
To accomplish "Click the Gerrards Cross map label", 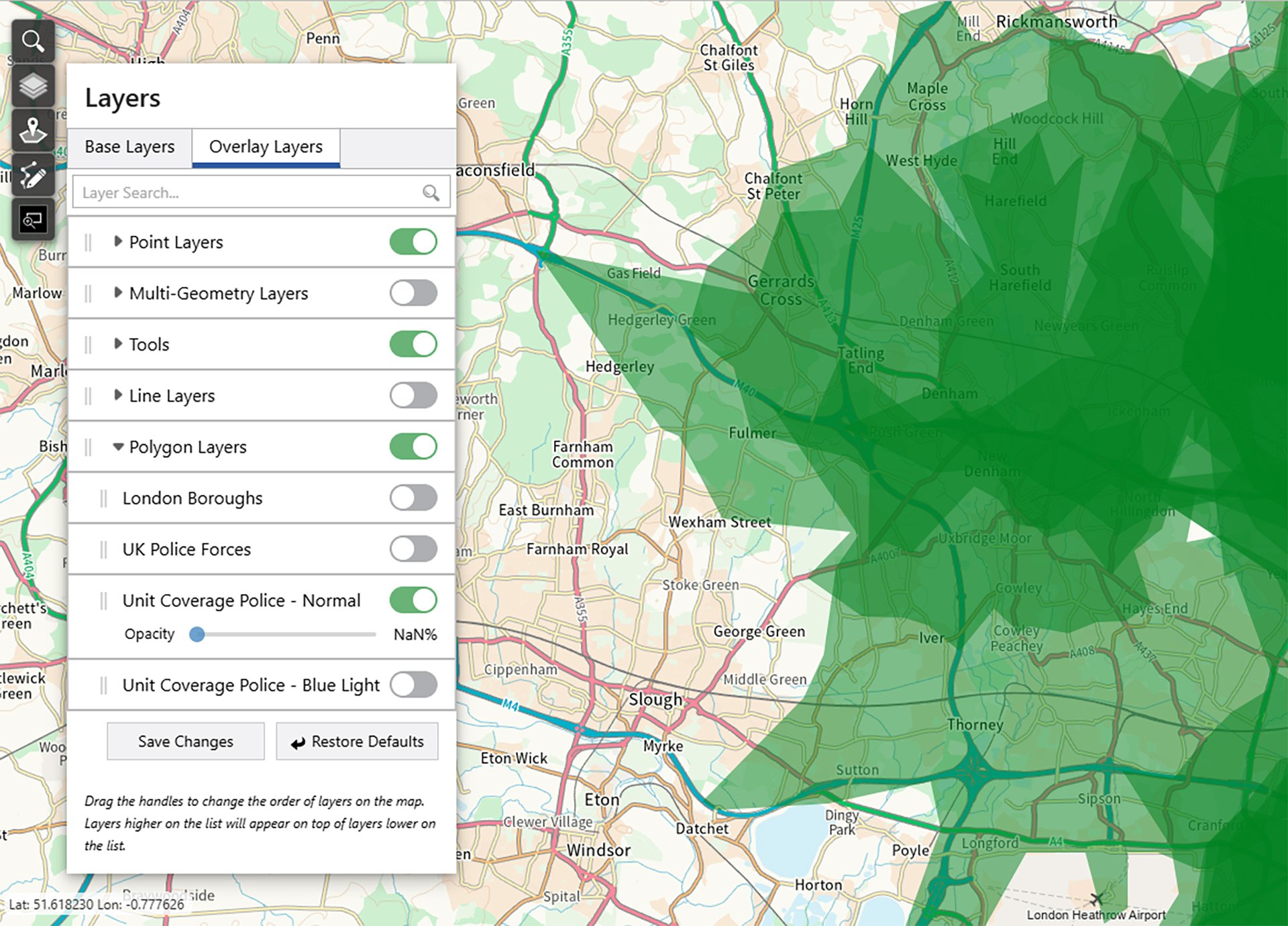I will pos(781,290).
